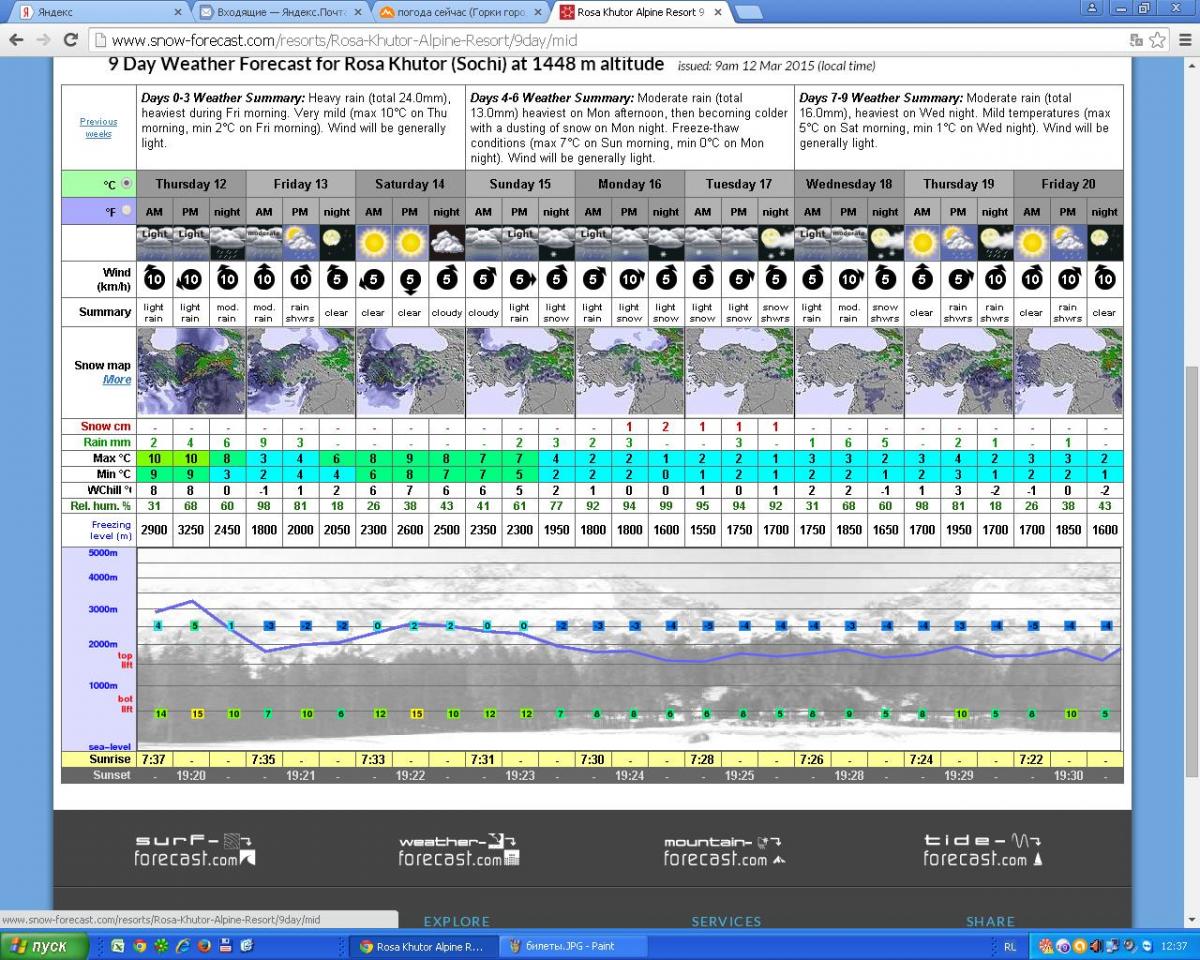Click the Wednesday 18 day header
Screen dimensions: 1200x960
tap(849, 184)
